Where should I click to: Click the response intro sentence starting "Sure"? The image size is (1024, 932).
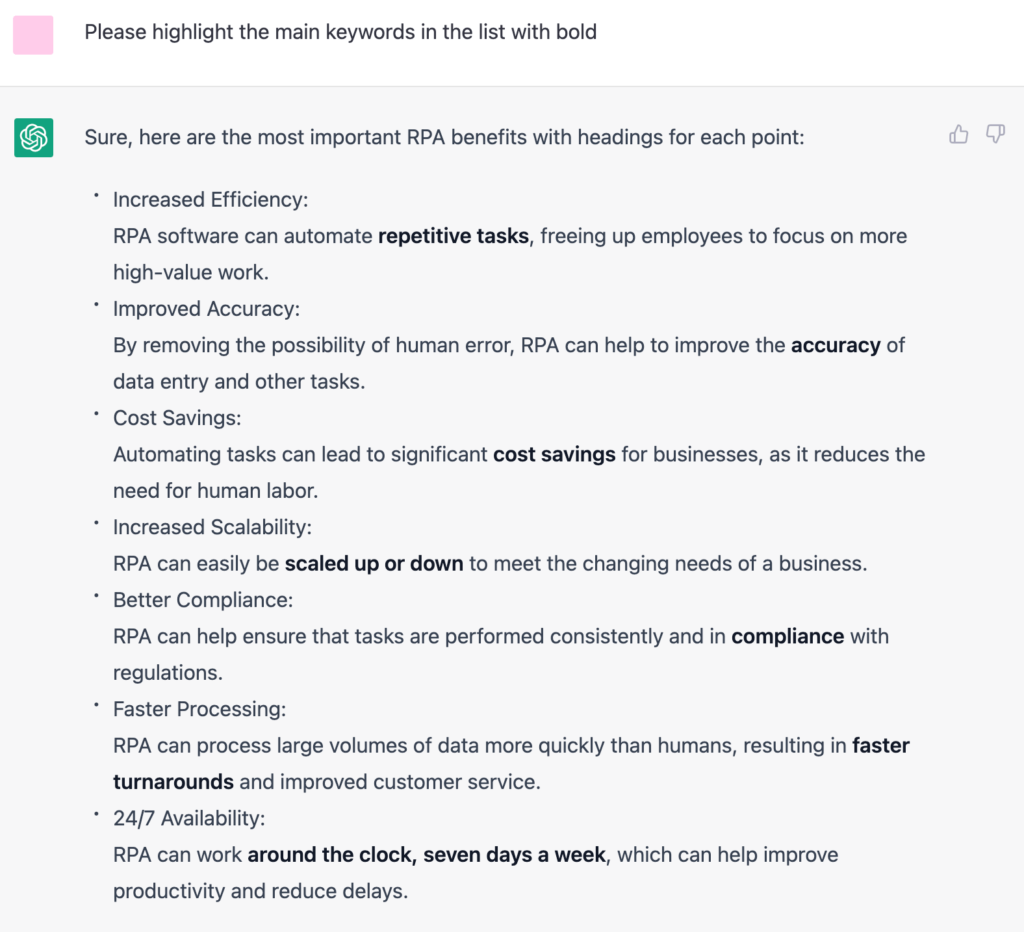tap(444, 136)
